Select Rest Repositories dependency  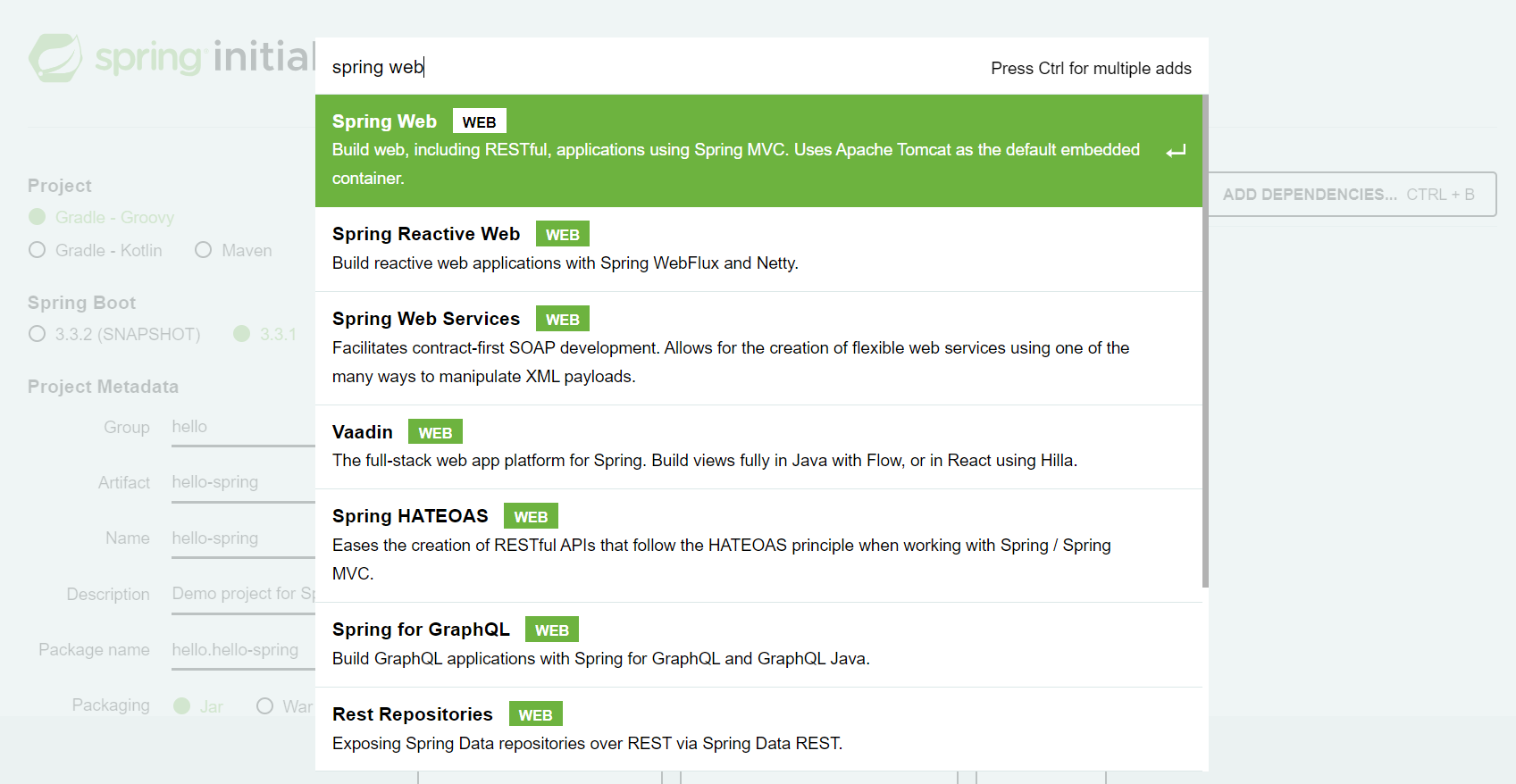tap(758, 729)
